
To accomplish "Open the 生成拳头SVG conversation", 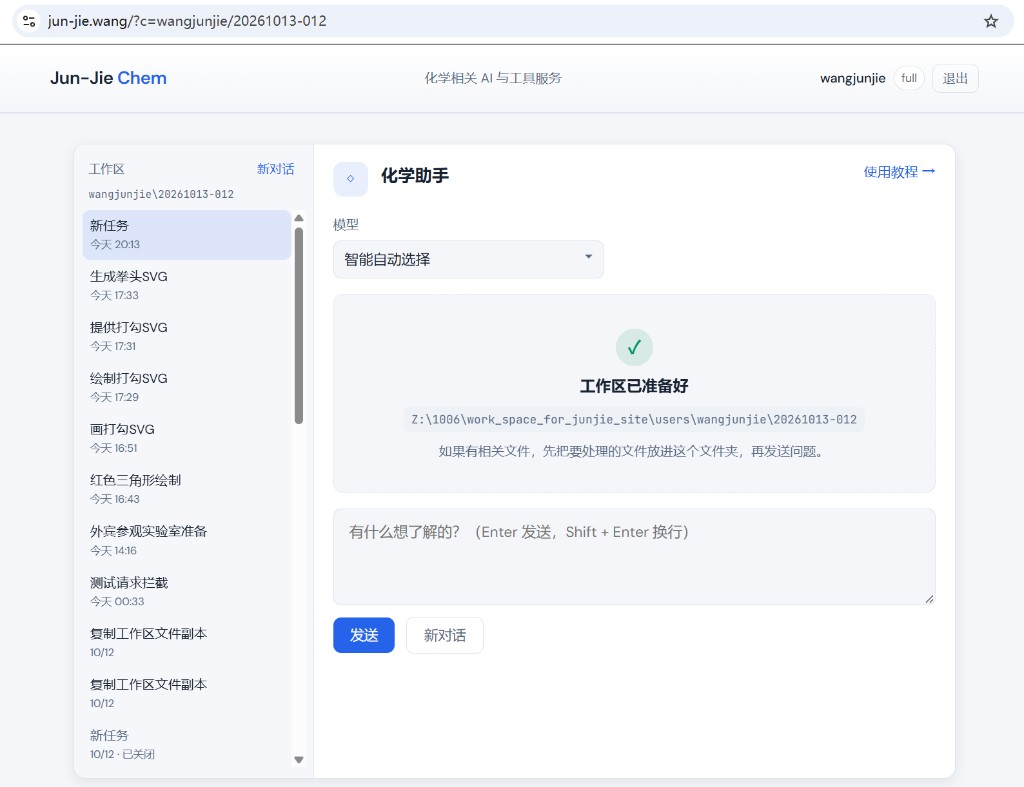I will click(x=187, y=285).
